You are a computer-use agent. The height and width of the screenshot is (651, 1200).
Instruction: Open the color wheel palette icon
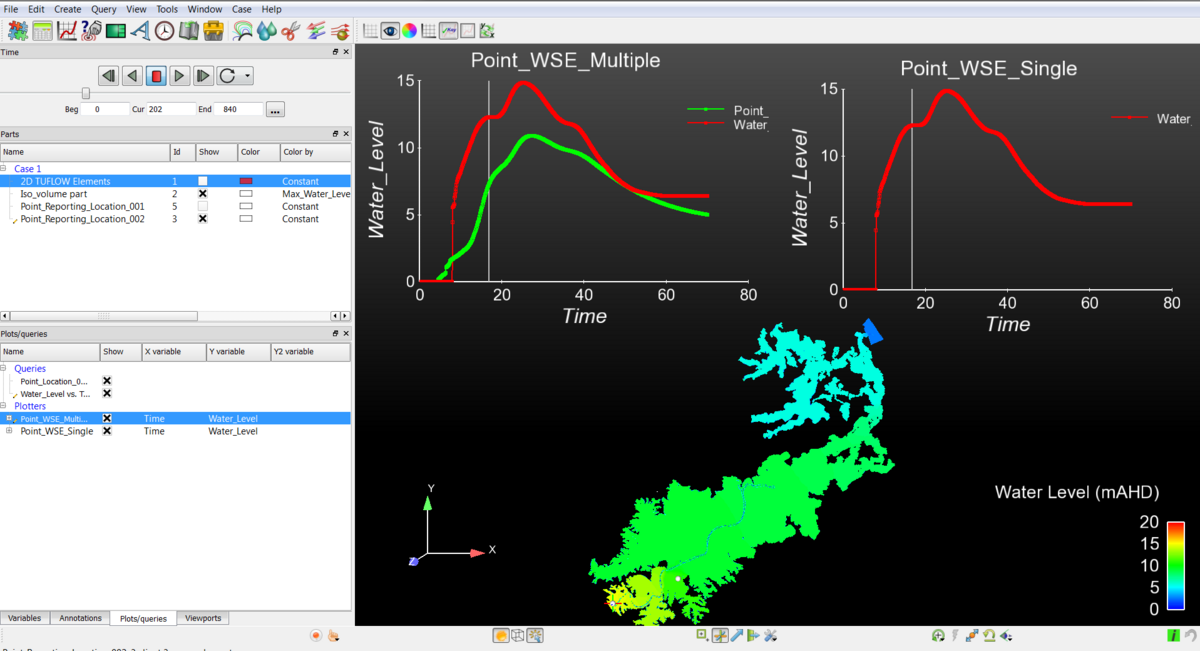tap(408, 30)
